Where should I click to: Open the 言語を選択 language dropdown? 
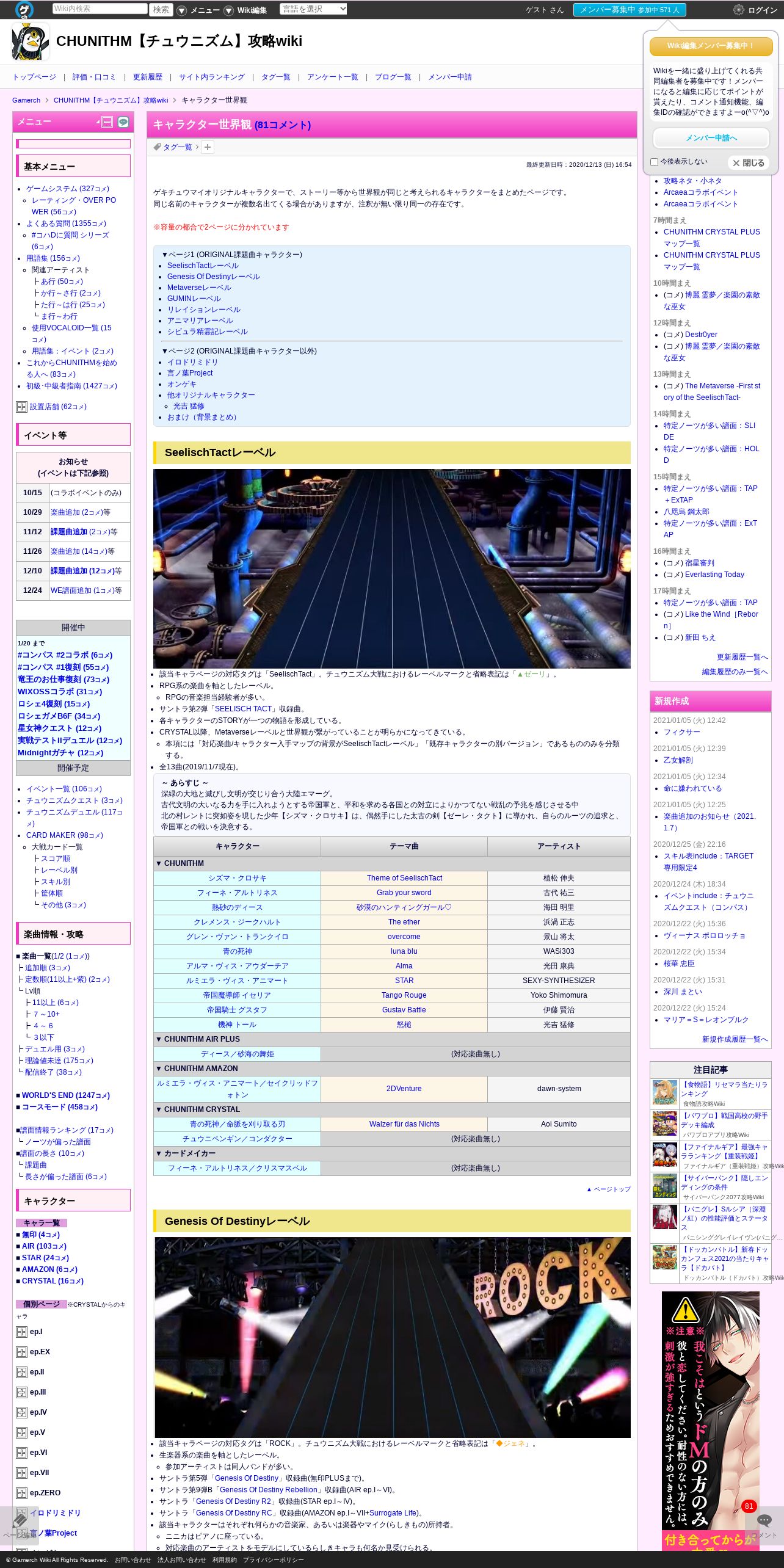313,9
